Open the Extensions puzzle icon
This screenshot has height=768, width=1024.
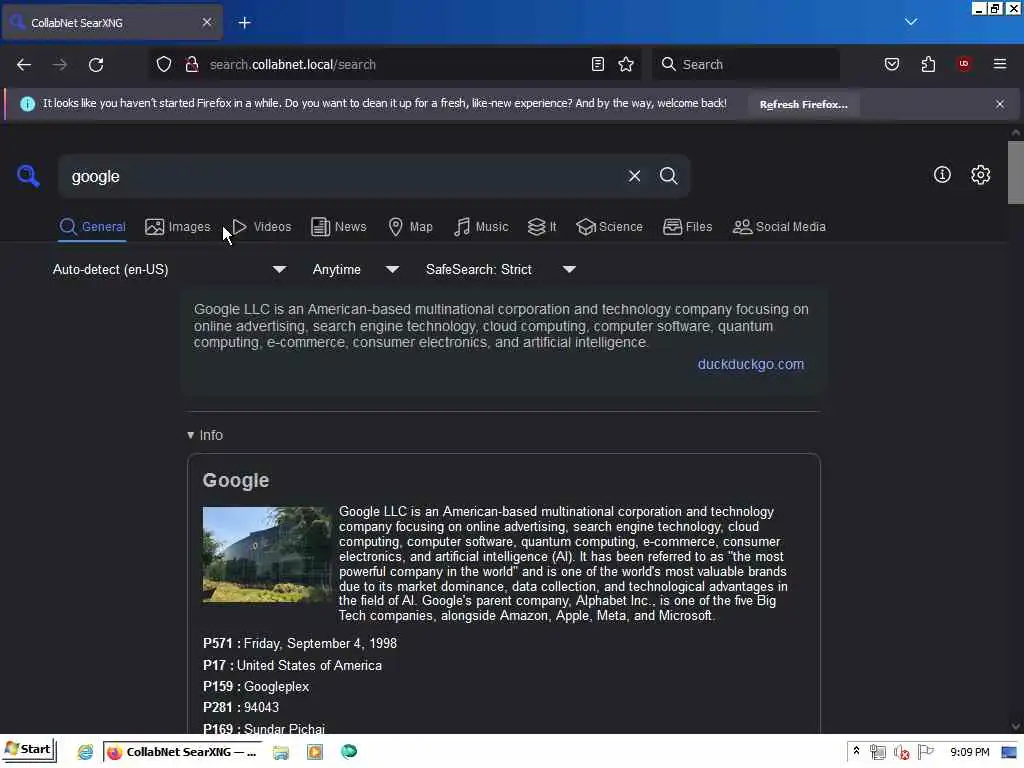click(x=928, y=64)
